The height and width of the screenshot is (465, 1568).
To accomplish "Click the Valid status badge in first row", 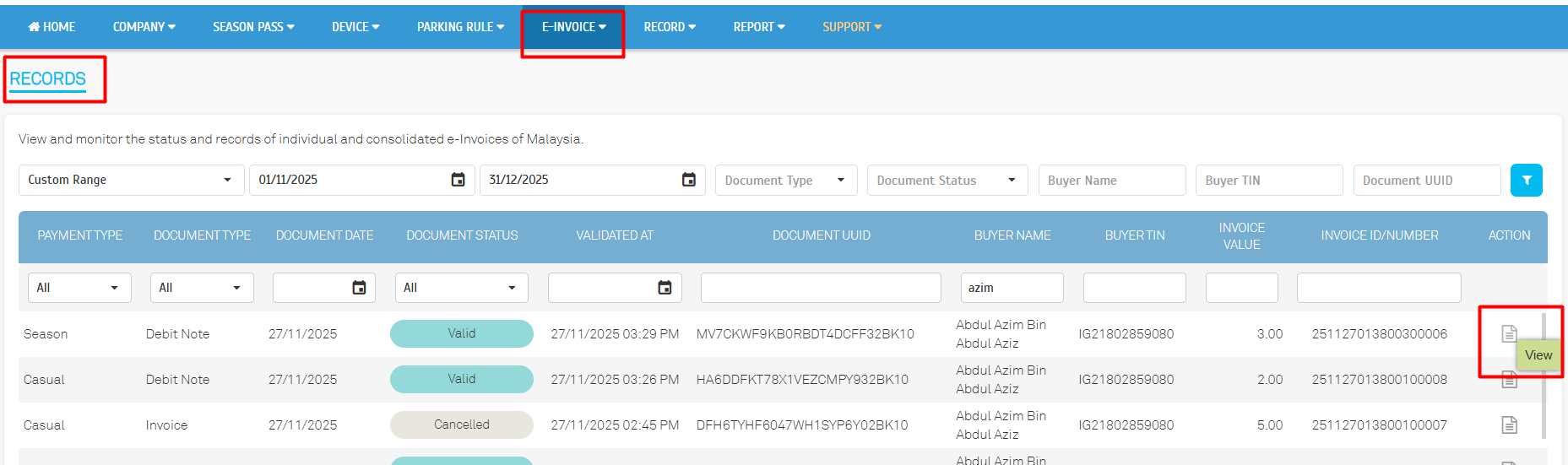I will click(x=461, y=333).
